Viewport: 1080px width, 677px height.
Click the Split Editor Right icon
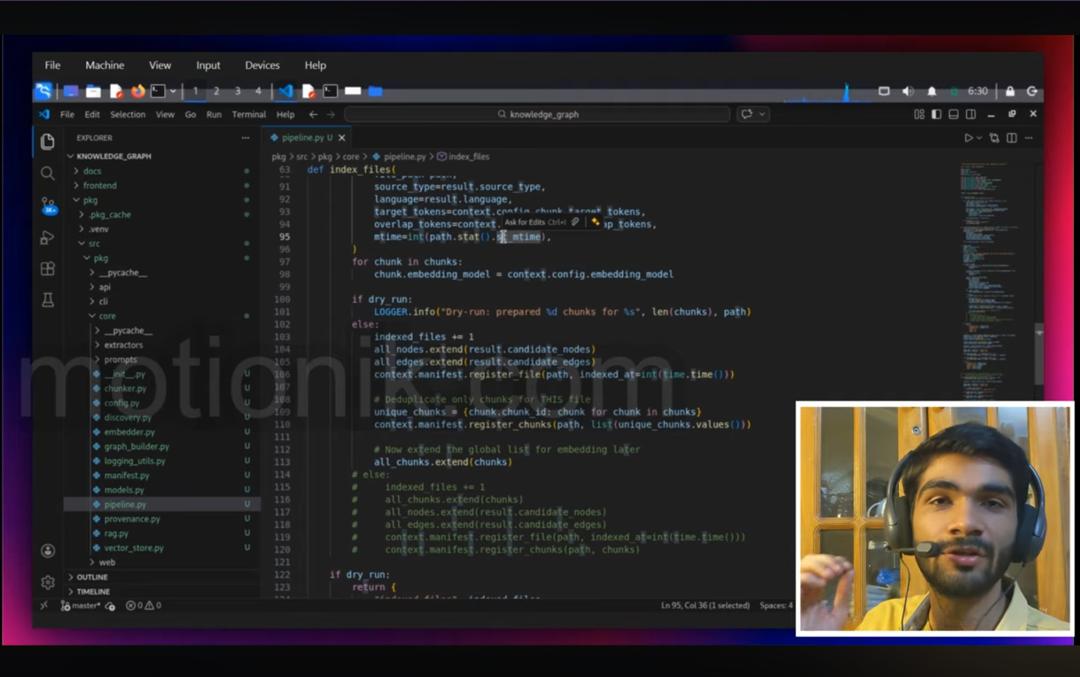[x=1012, y=138]
